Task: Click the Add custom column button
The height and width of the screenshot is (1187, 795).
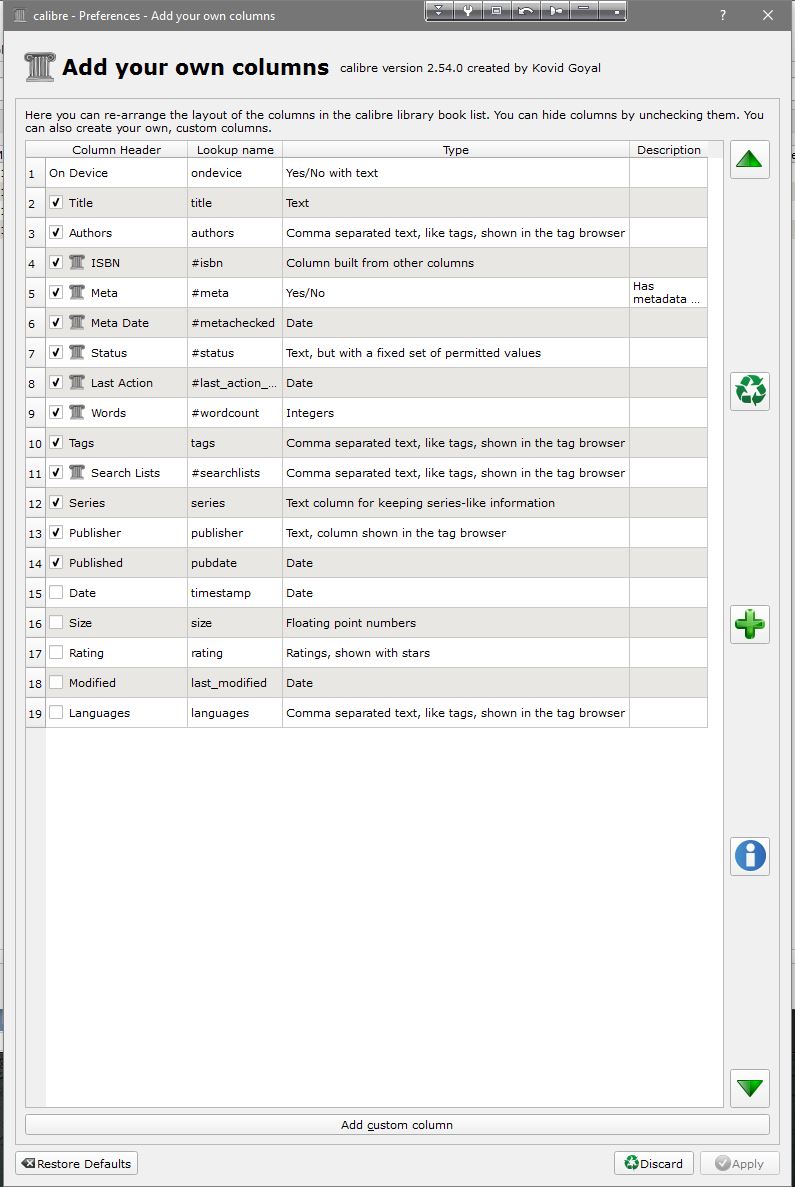Action: pyautogui.click(x=397, y=1125)
